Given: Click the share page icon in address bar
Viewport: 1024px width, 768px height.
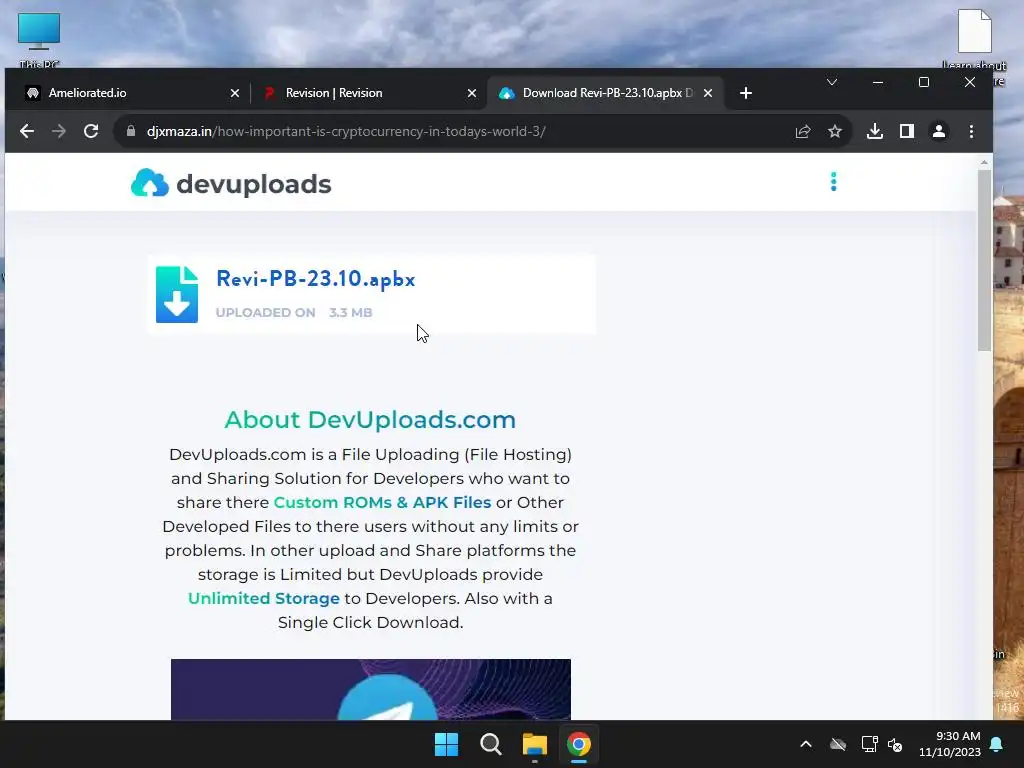Looking at the screenshot, I should coord(803,131).
